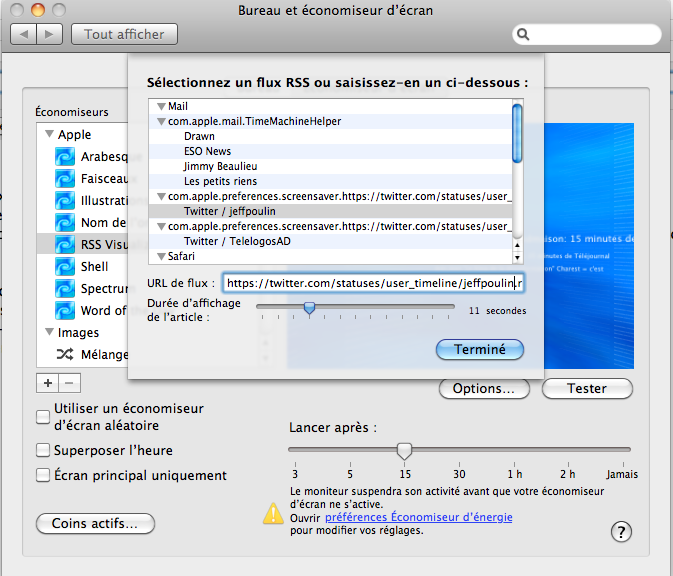Click into the URL de flux field
Viewport: 673px width, 576px height.
372,283
